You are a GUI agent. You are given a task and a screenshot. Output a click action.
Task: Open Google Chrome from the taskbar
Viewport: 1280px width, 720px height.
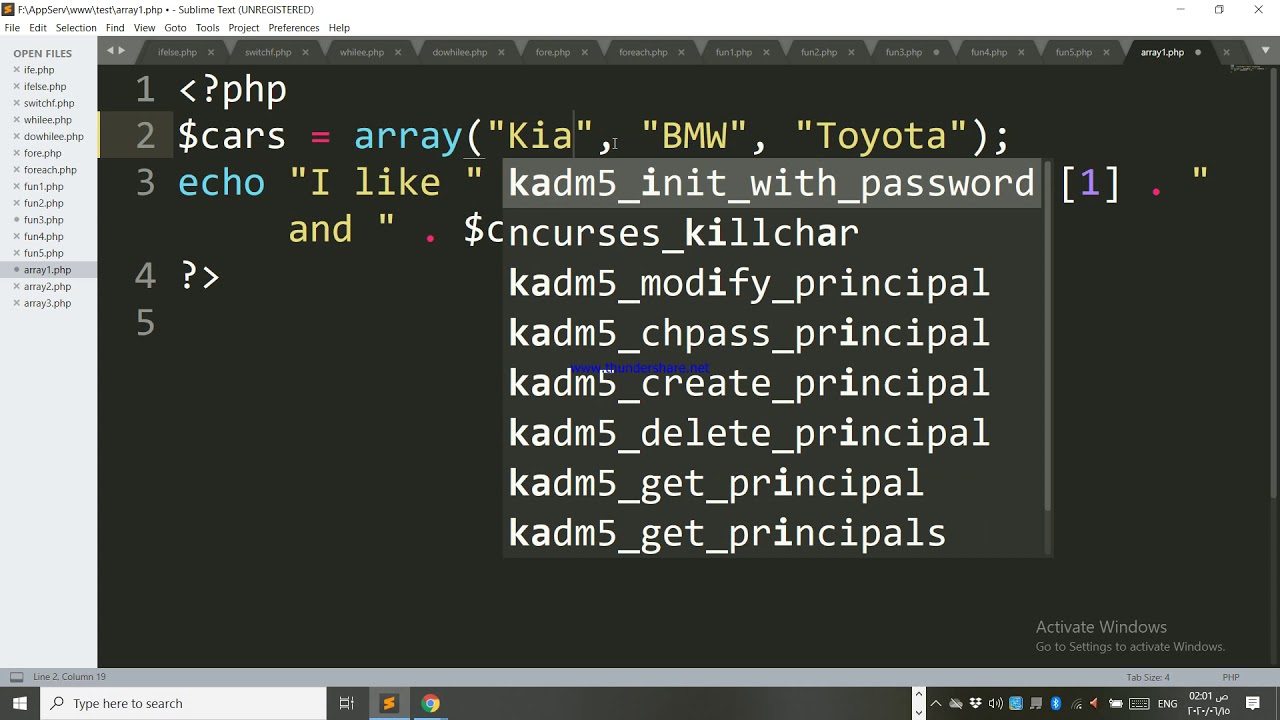pos(431,703)
